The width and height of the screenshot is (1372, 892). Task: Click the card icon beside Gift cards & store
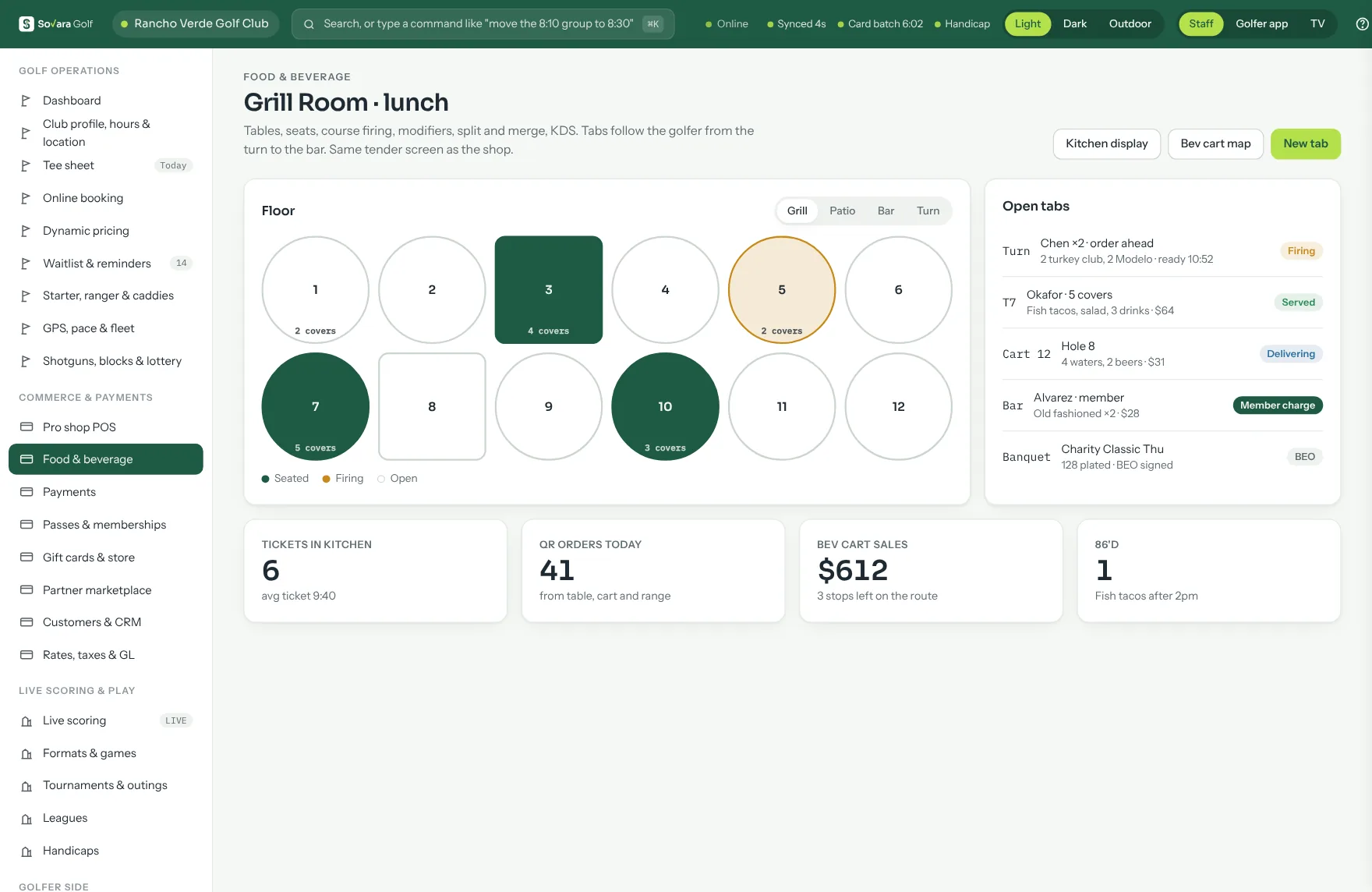(27, 557)
